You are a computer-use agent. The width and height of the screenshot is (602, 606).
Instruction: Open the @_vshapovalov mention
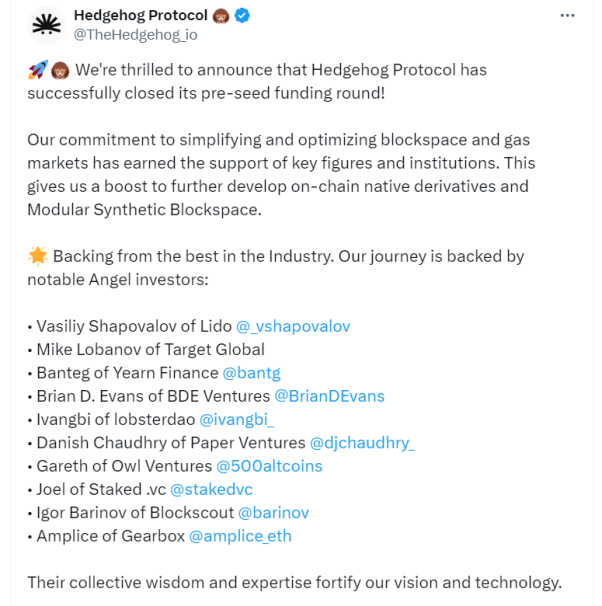pyautogui.click(x=293, y=326)
